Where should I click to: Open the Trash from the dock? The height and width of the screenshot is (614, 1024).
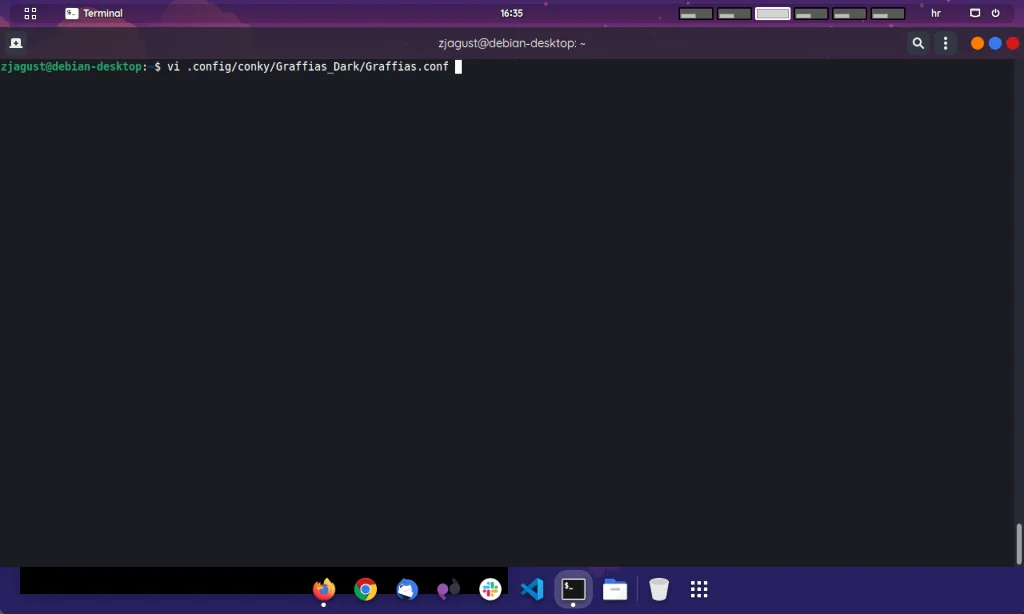tap(658, 589)
